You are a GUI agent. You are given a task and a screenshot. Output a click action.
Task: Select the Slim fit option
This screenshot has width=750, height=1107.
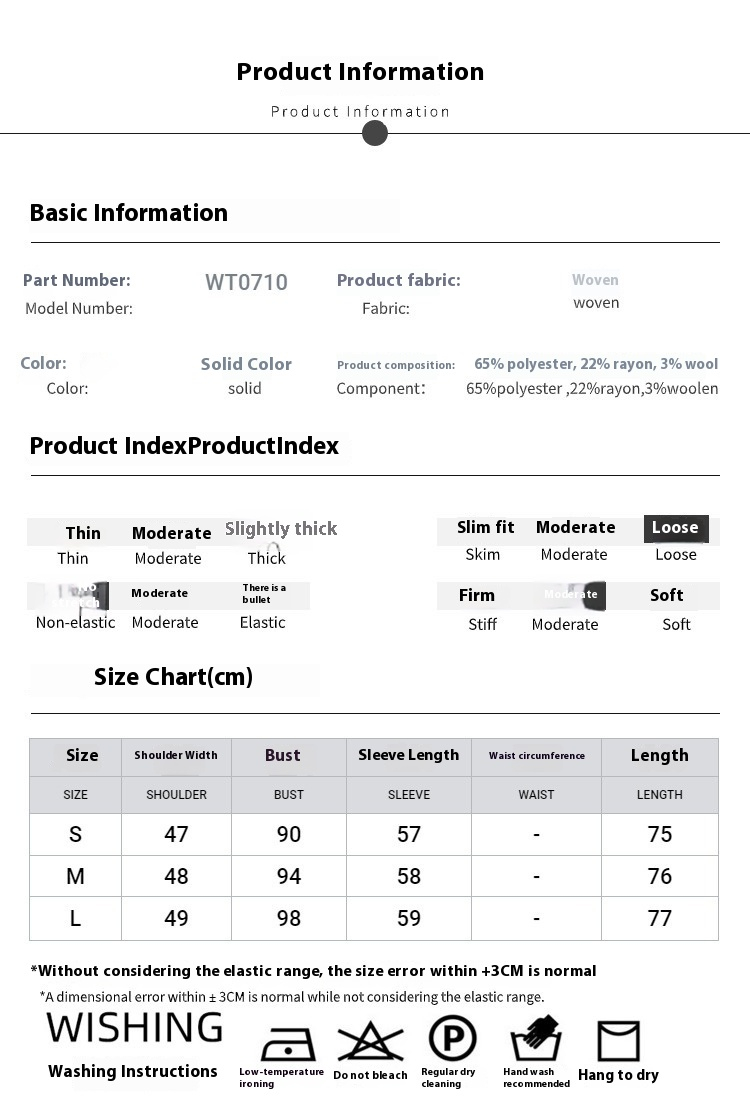coord(486,527)
